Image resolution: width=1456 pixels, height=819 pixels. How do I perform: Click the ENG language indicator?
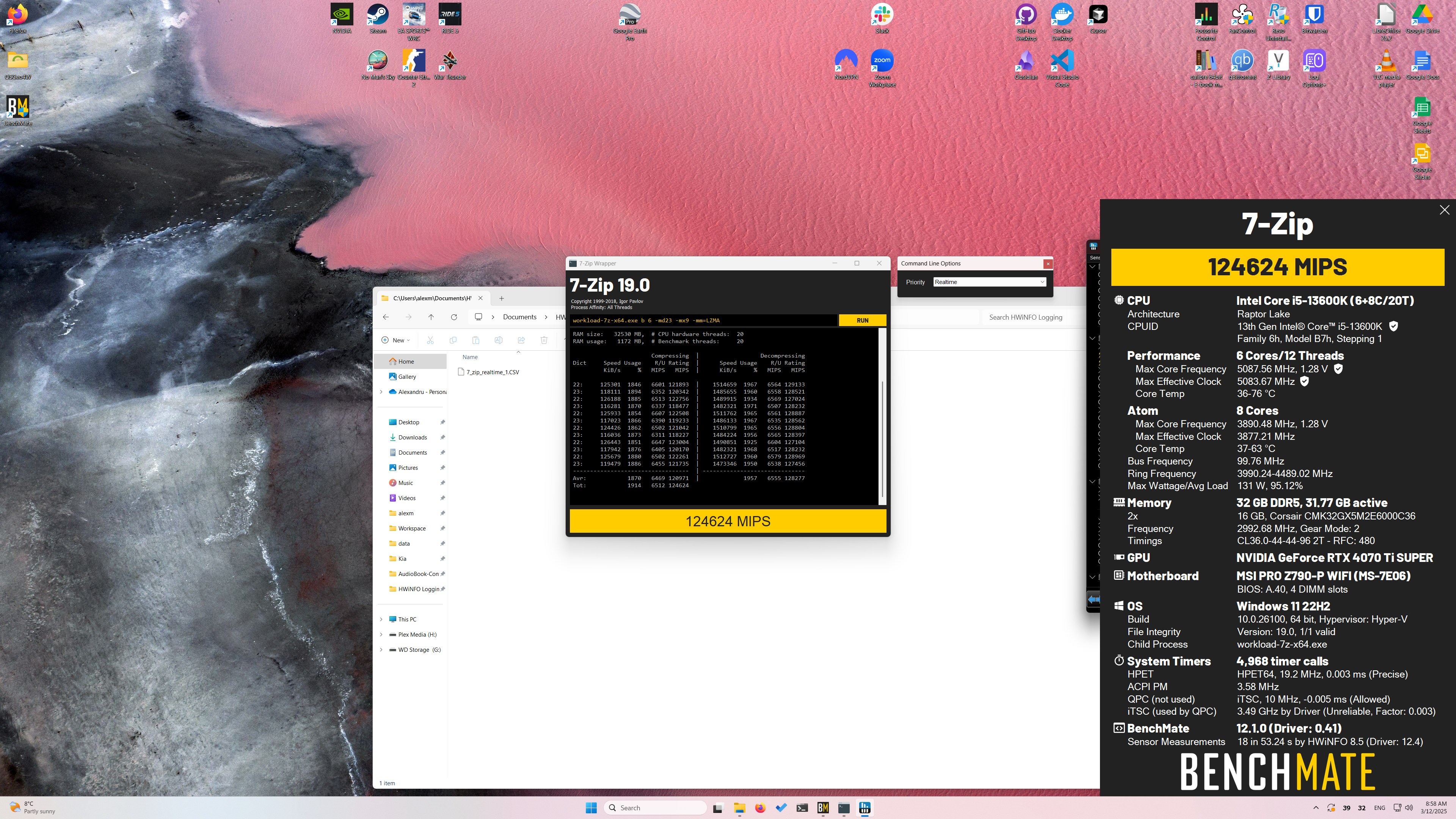tap(1380, 808)
